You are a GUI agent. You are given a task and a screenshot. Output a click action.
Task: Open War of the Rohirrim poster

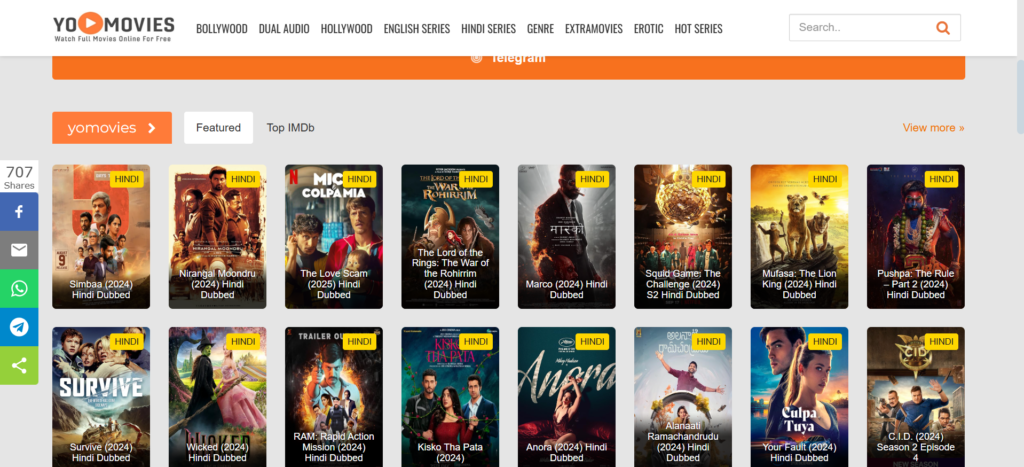[x=450, y=236]
